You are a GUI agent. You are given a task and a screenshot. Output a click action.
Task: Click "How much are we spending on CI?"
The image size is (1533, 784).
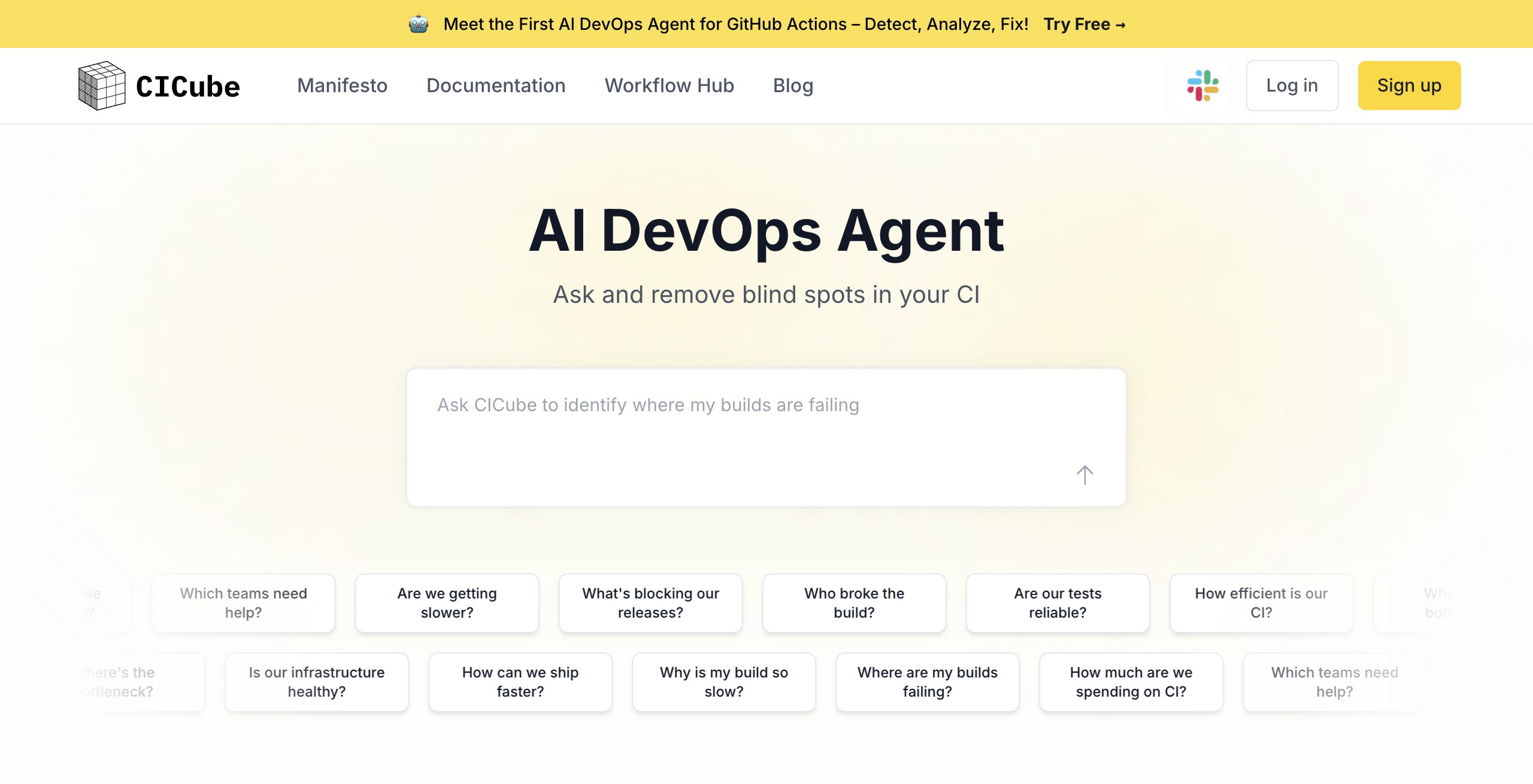[1131, 682]
